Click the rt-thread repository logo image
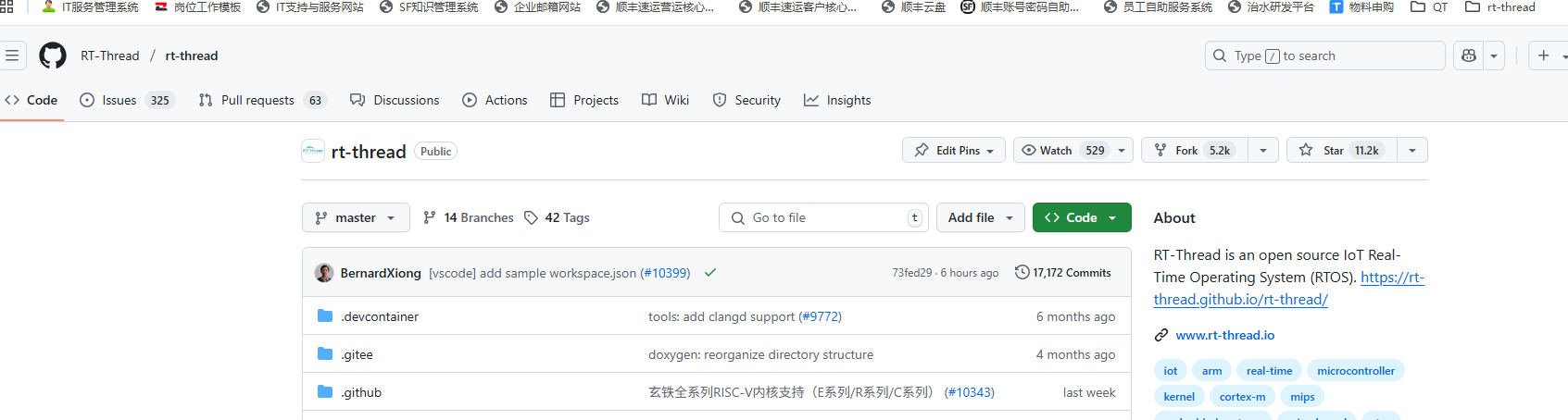Screen dimensions: 1568x420 (313, 151)
